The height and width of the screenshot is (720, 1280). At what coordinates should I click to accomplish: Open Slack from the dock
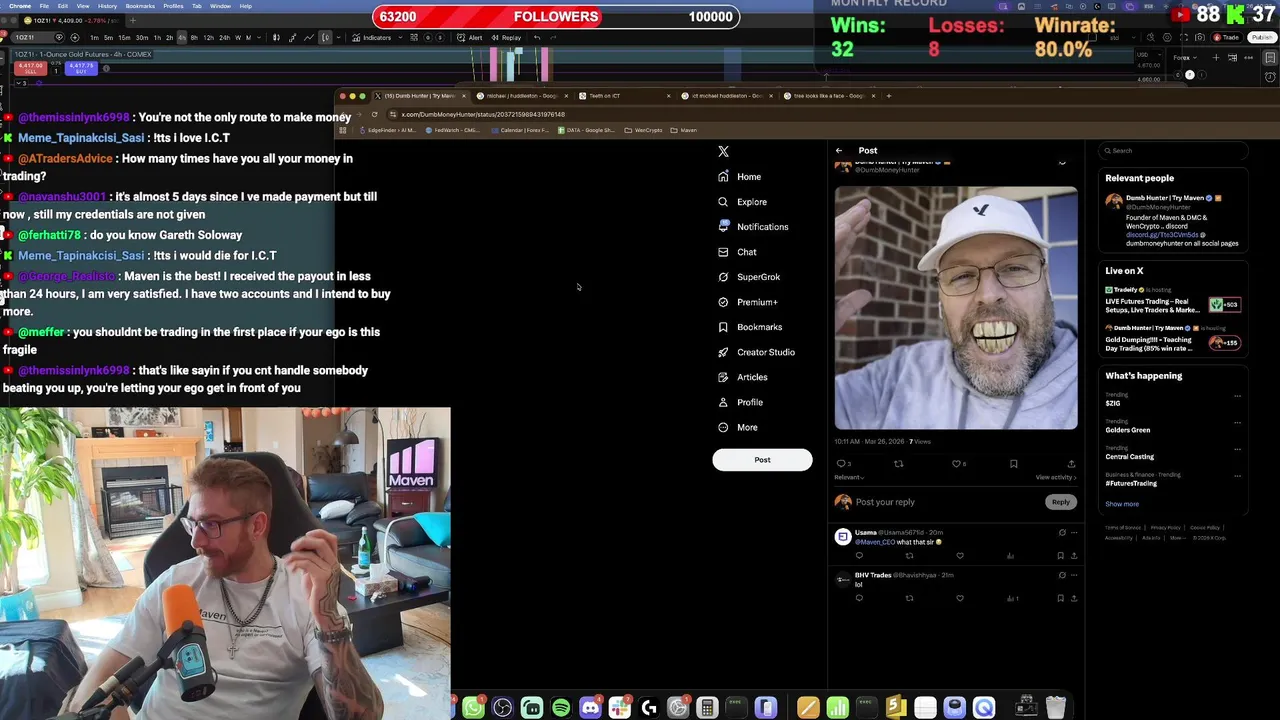[620, 708]
